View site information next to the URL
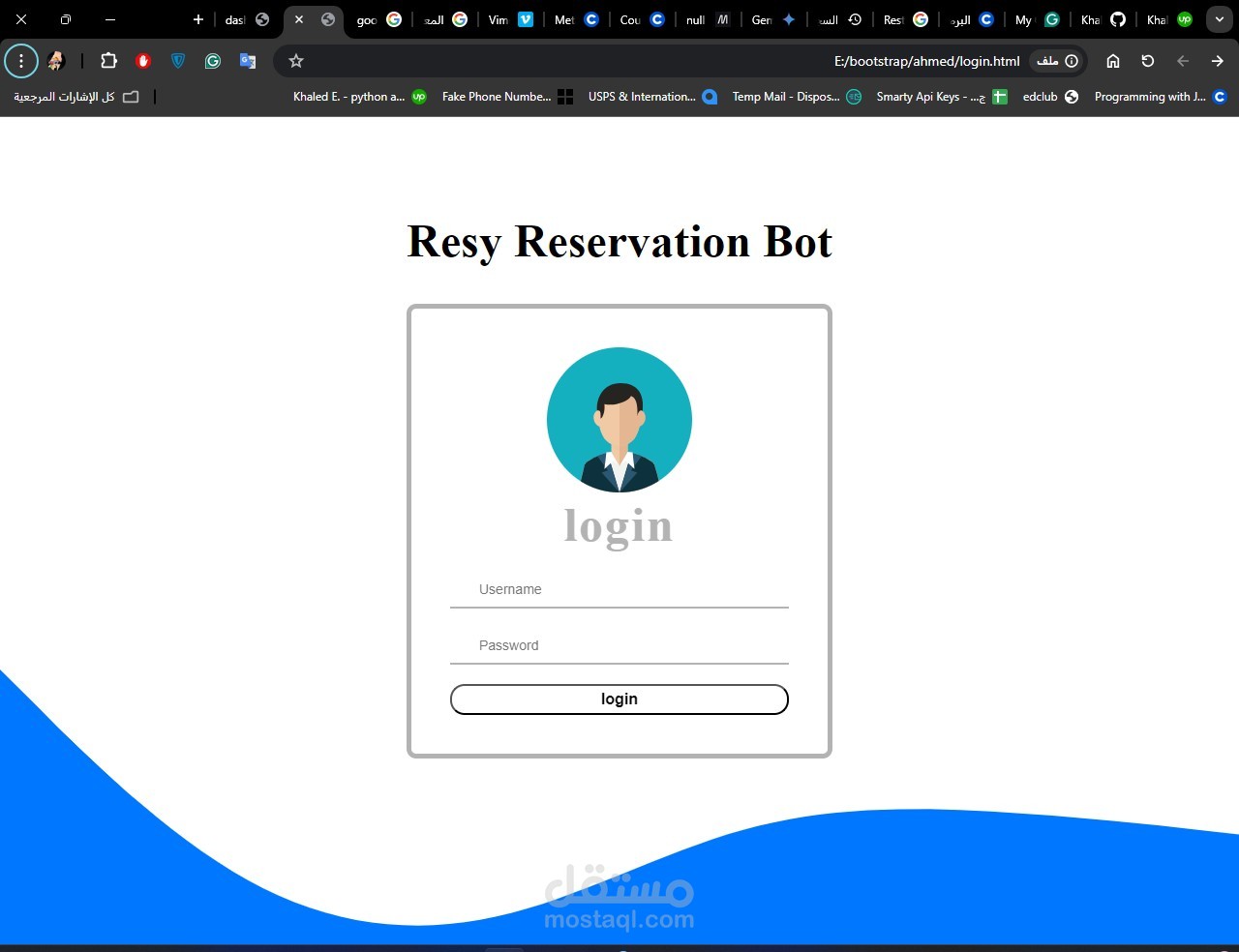 click(1057, 61)
